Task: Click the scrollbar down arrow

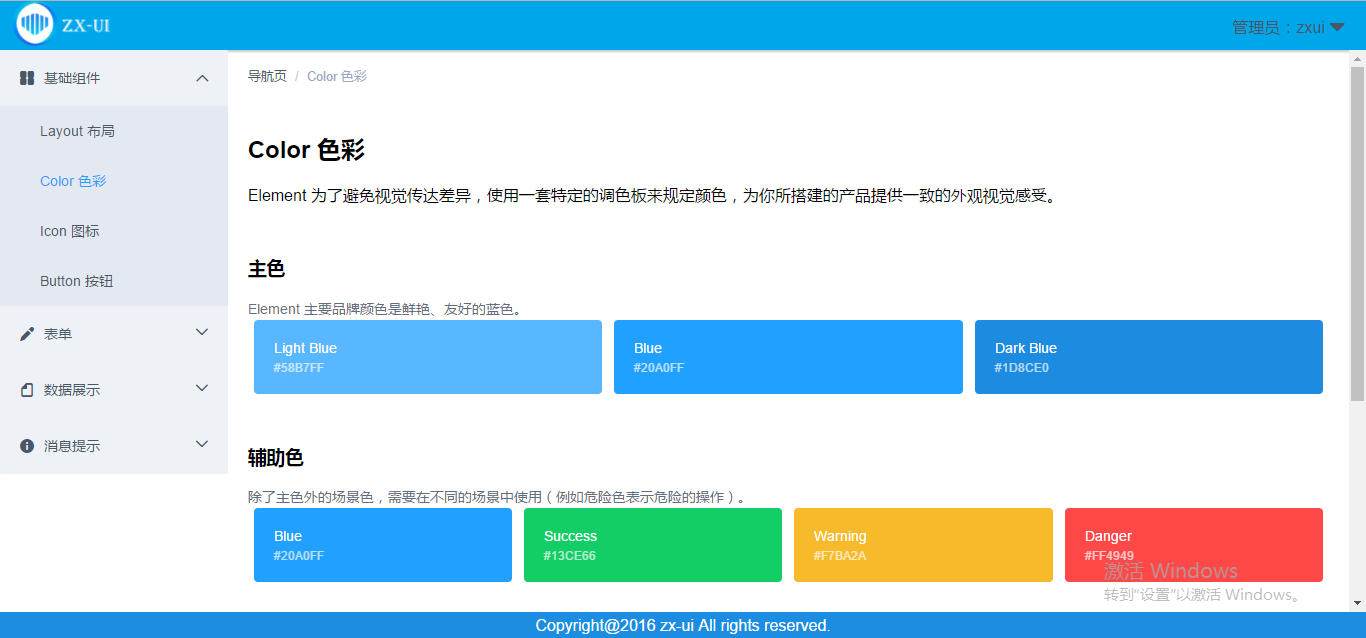Action: tap(1357, 603)
